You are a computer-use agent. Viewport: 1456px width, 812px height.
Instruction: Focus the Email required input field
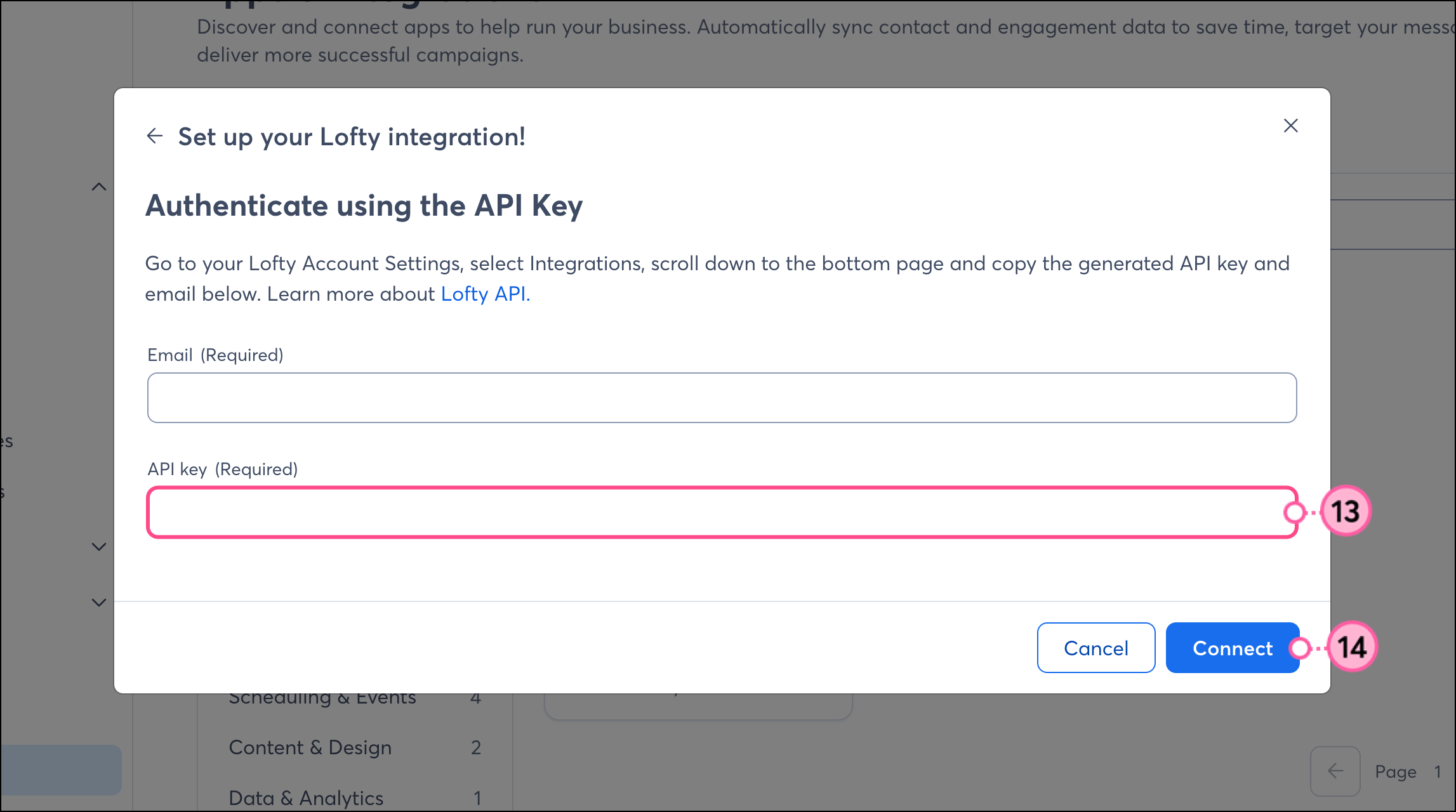click(x=722, y=398)
